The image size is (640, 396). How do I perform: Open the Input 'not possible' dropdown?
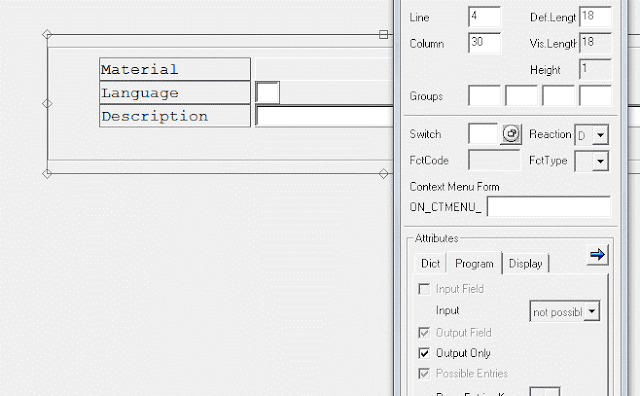click(x=591, y=311)
